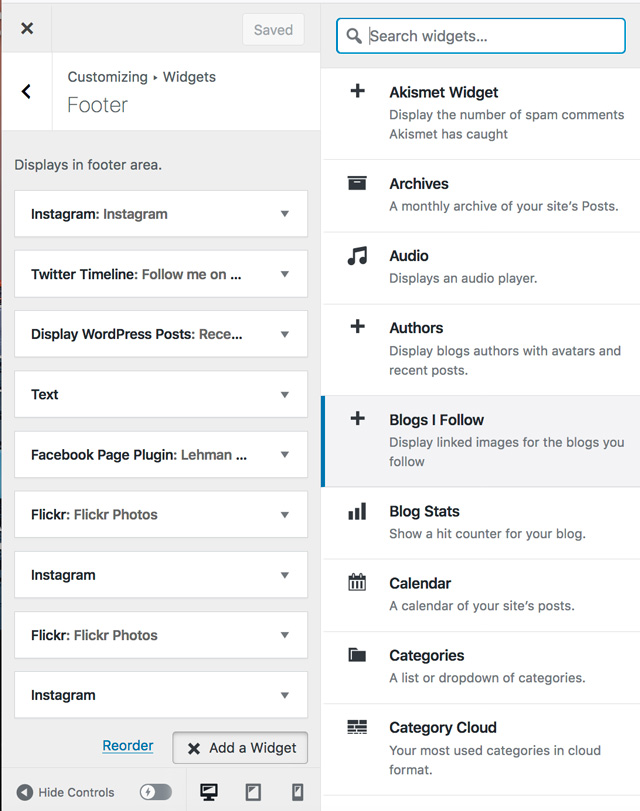Go back using the left chevron arrow
This screenshot has height=811, width=640.
26,92
